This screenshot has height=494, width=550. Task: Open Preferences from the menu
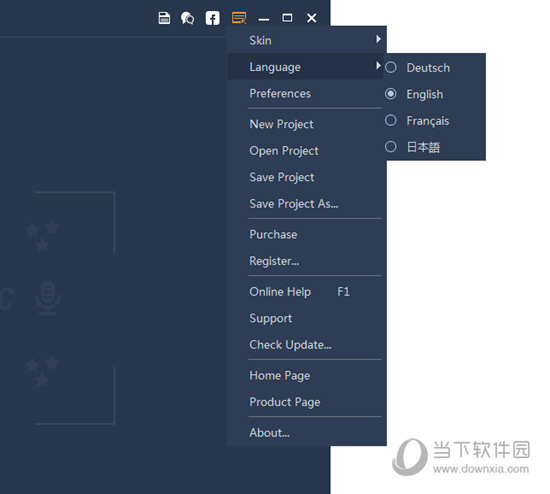(307, 93)
